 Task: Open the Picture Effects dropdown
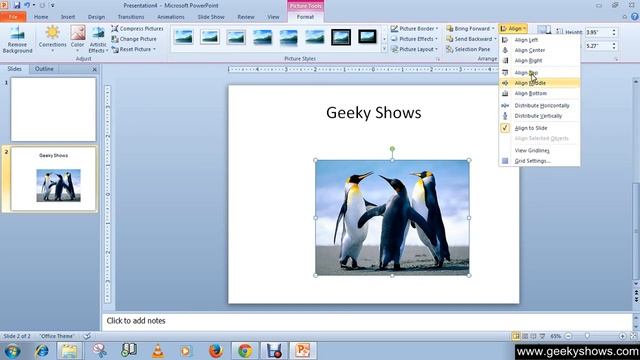point(414,39)
